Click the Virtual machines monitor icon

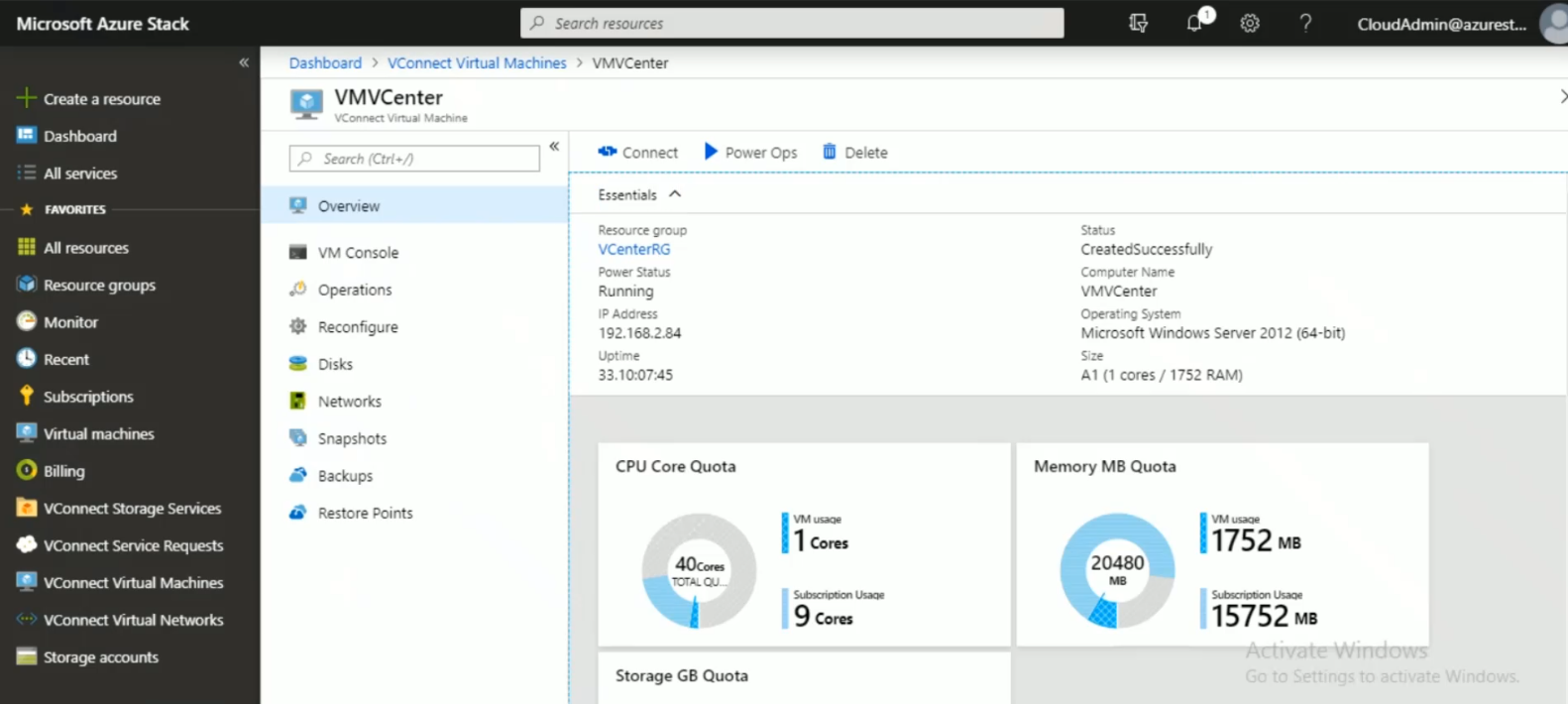click(x=27, y=433)
